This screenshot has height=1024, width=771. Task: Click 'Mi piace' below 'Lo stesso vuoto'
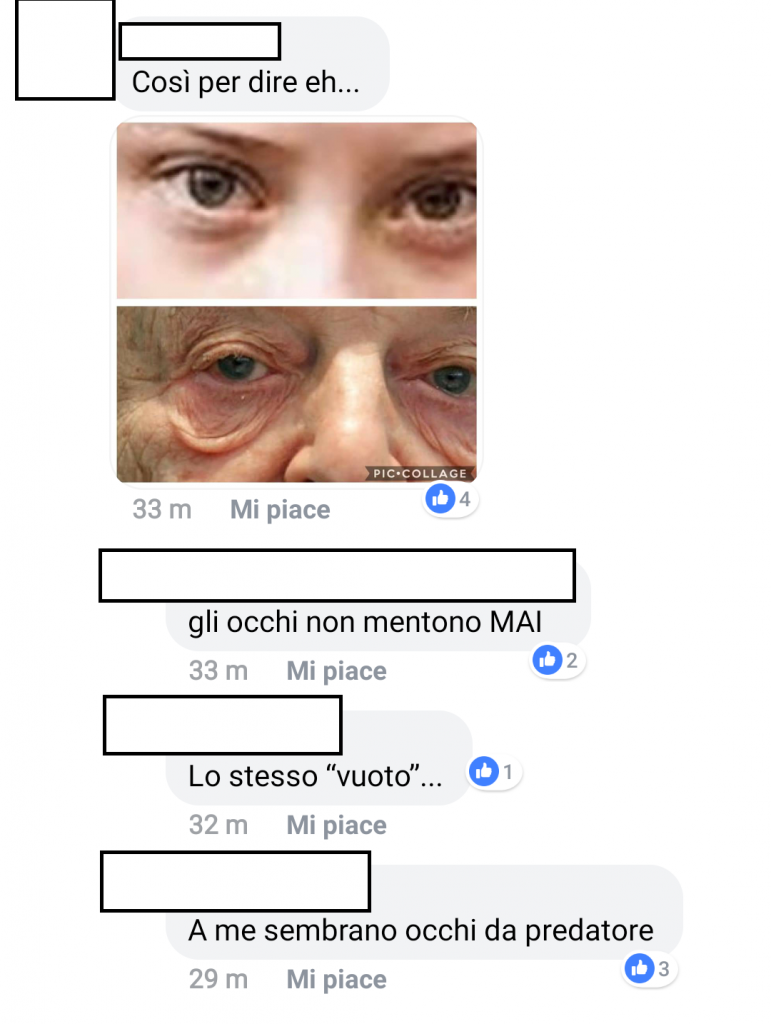click(x=336, y=825)
